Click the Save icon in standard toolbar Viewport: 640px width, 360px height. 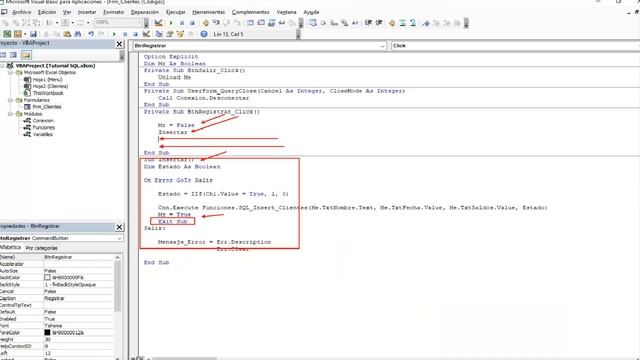[x=33, y=34]
